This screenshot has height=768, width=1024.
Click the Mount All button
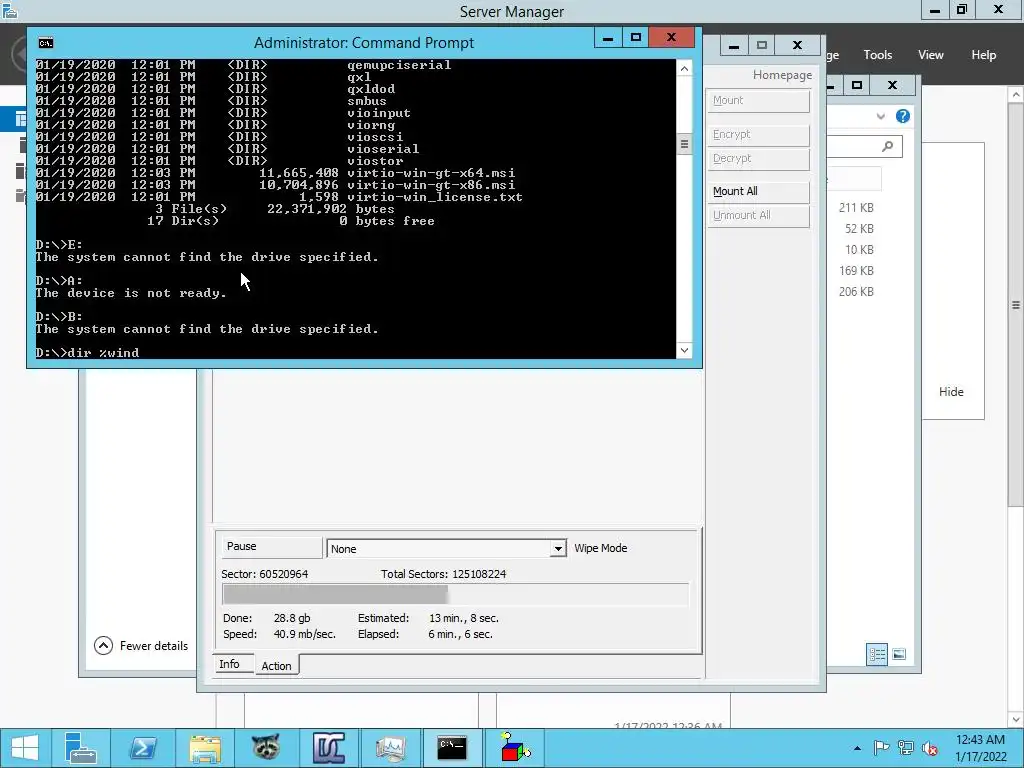tap(758, 191)
